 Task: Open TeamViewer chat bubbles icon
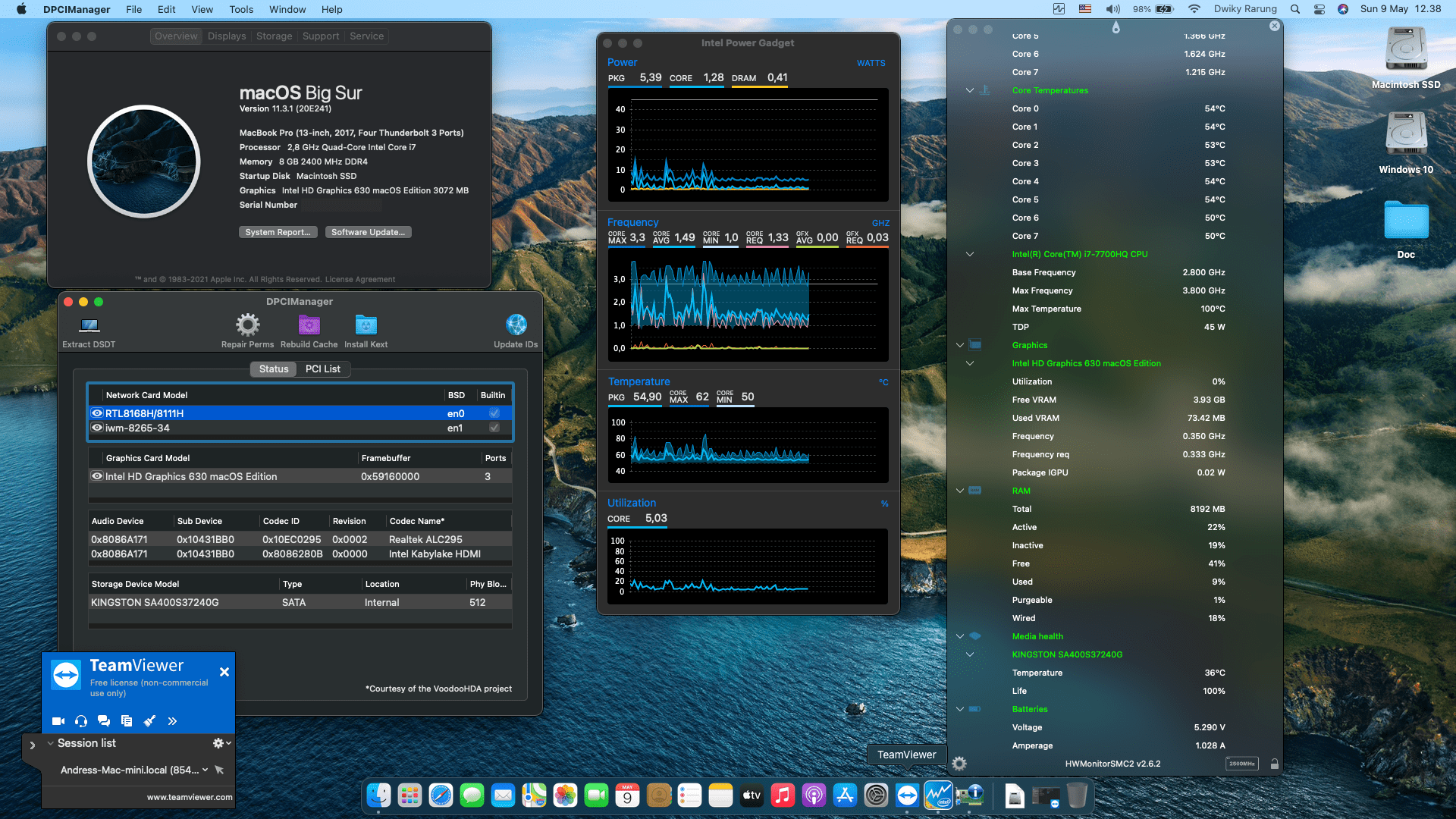point(104,721)
